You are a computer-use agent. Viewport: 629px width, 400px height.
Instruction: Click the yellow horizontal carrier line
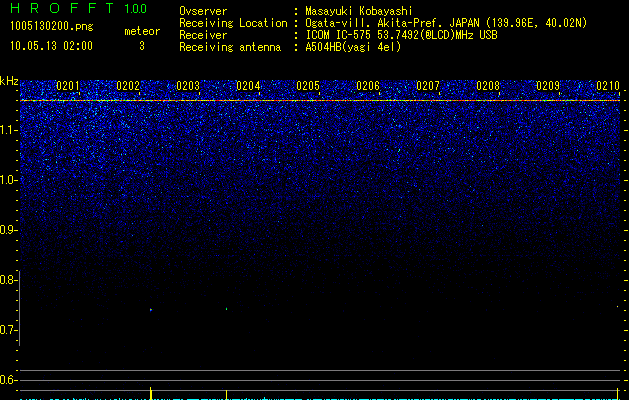(320, 100)
